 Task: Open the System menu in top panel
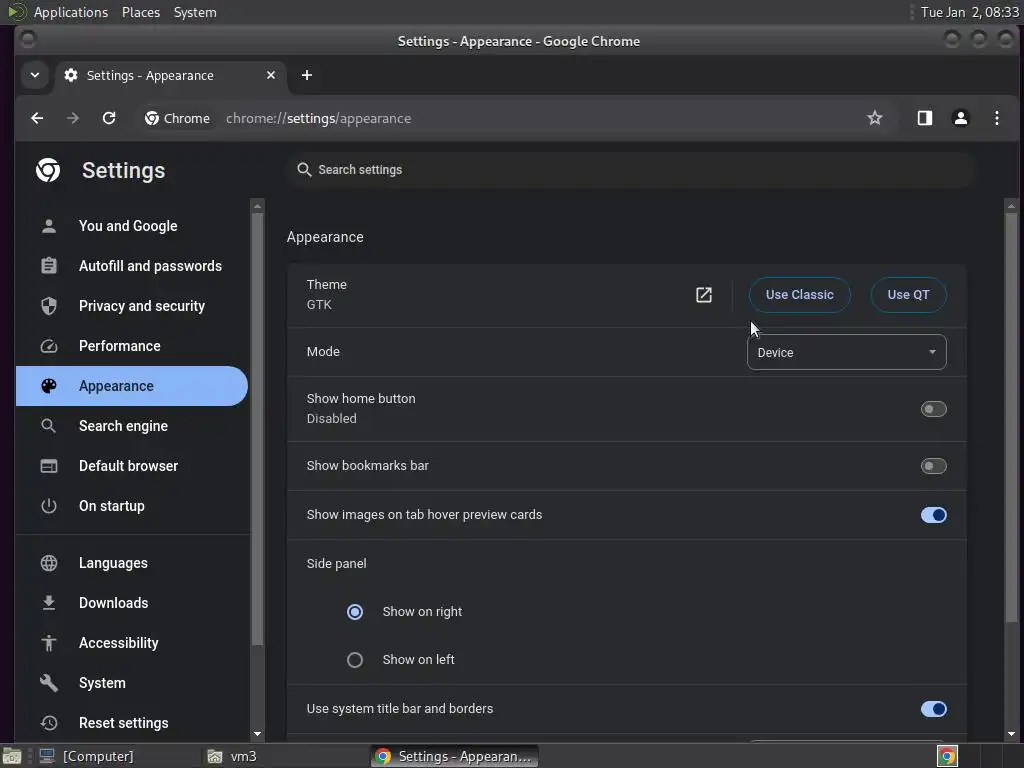(195, 12)
